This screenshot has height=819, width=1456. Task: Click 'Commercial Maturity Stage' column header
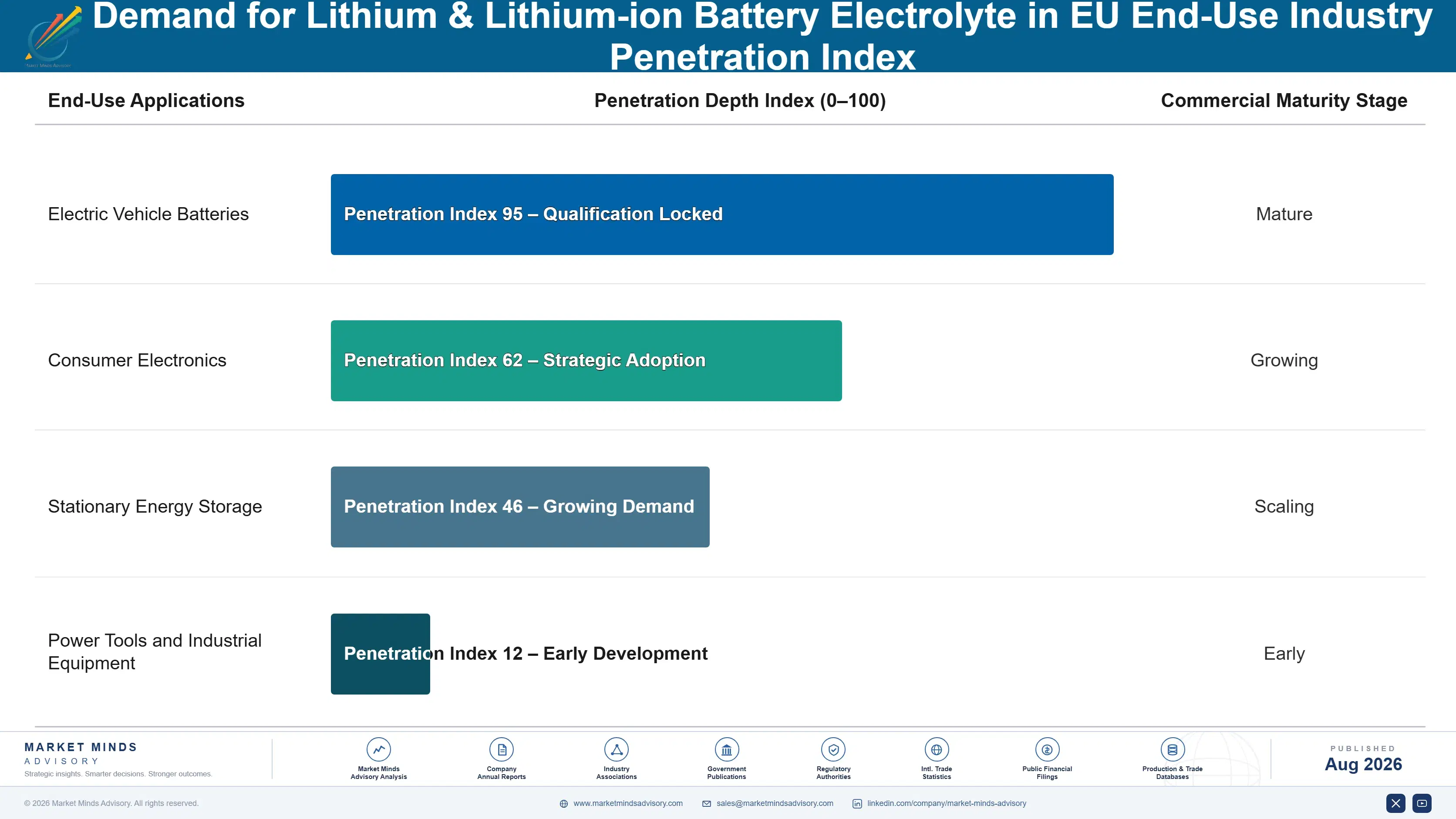tap(1284, 101)
